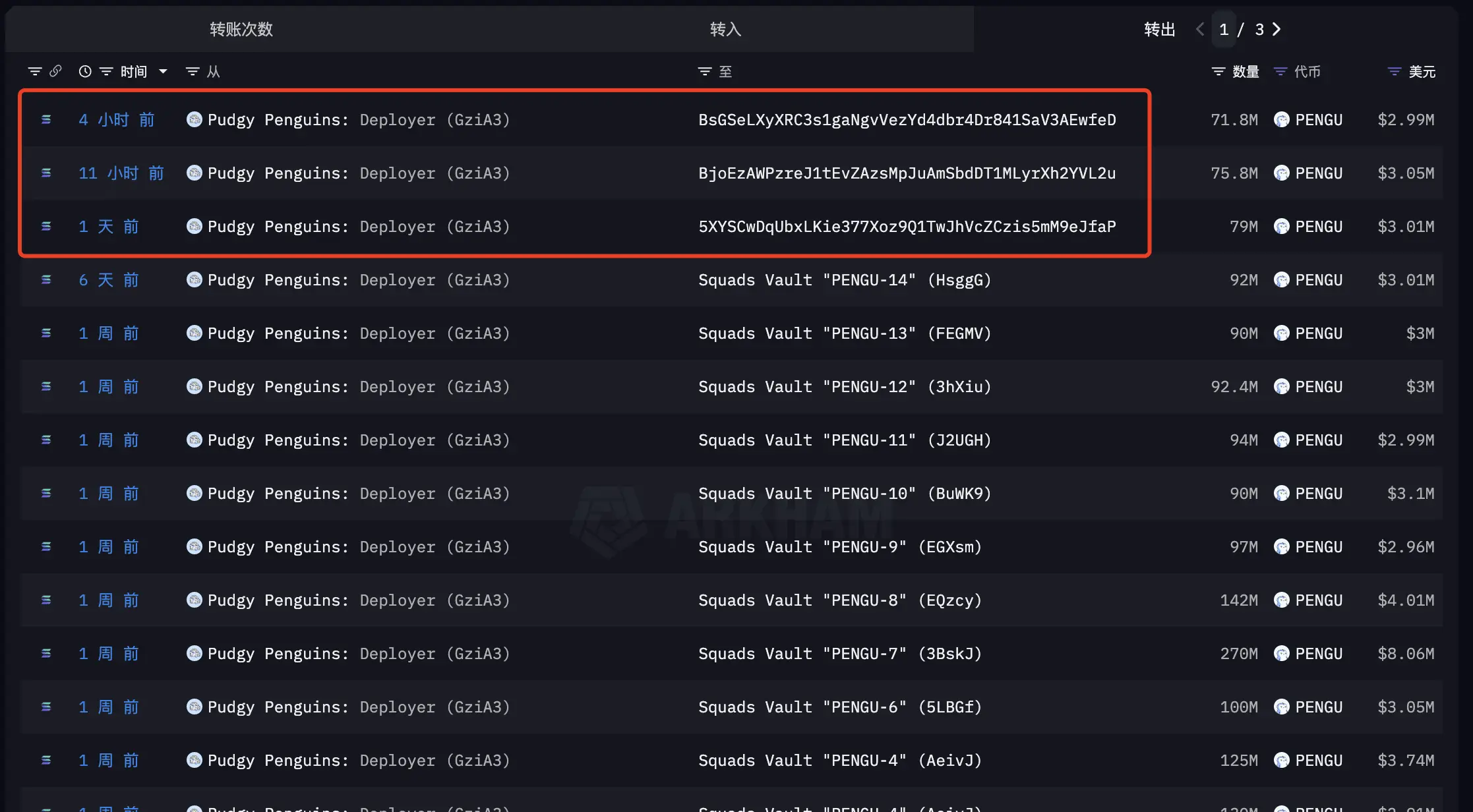Go to previous page with left chevron
The image size is (1473, 812).
pos(1200,29)
